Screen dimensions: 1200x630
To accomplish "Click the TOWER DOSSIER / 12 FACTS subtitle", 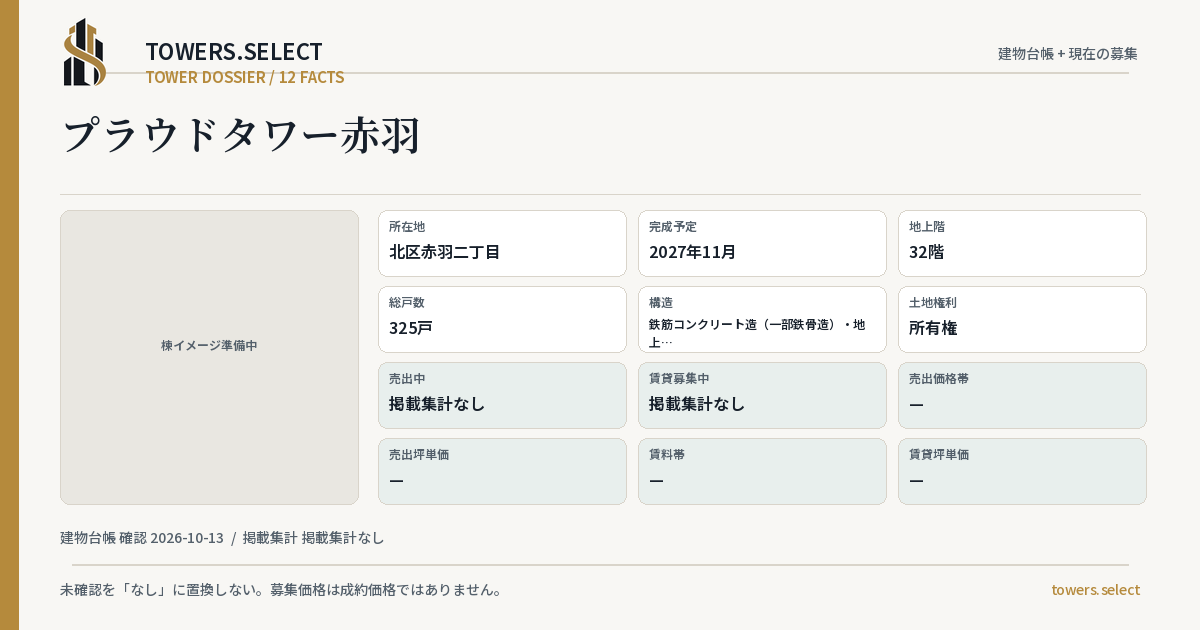I will pos(245,77).
